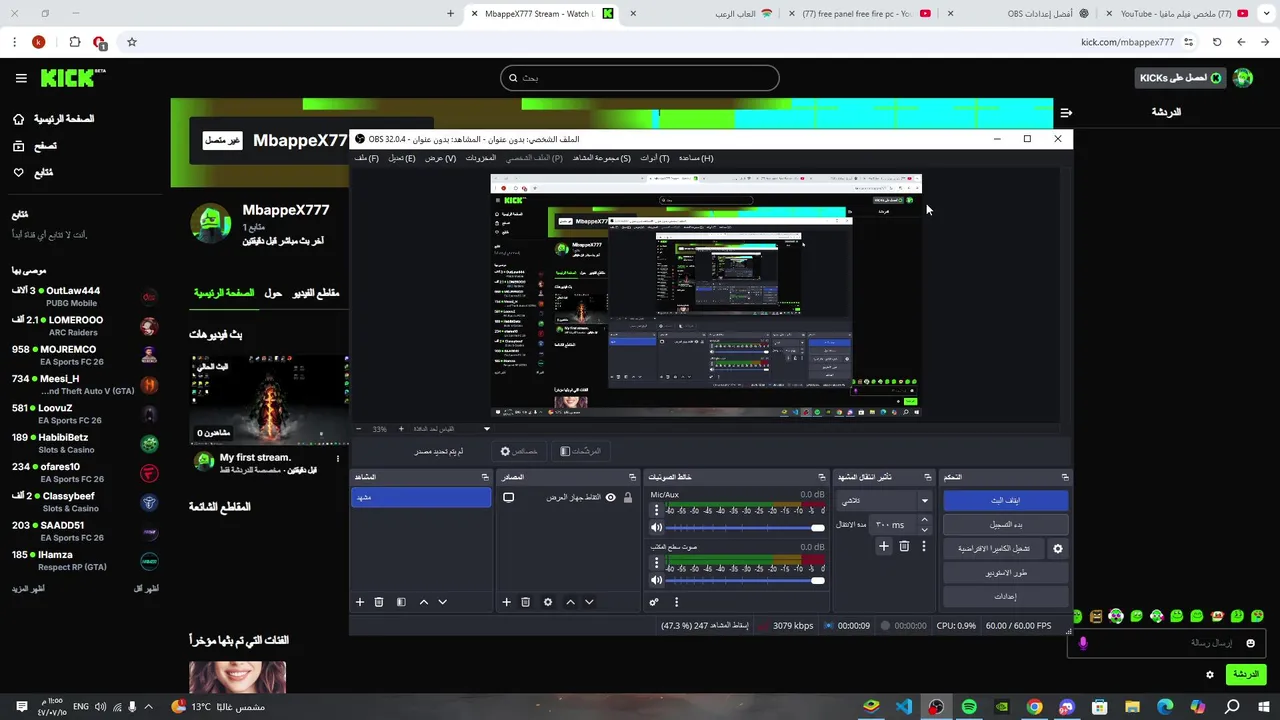Delete selected scene with Scenes trash icon

(x=379, y=602)
